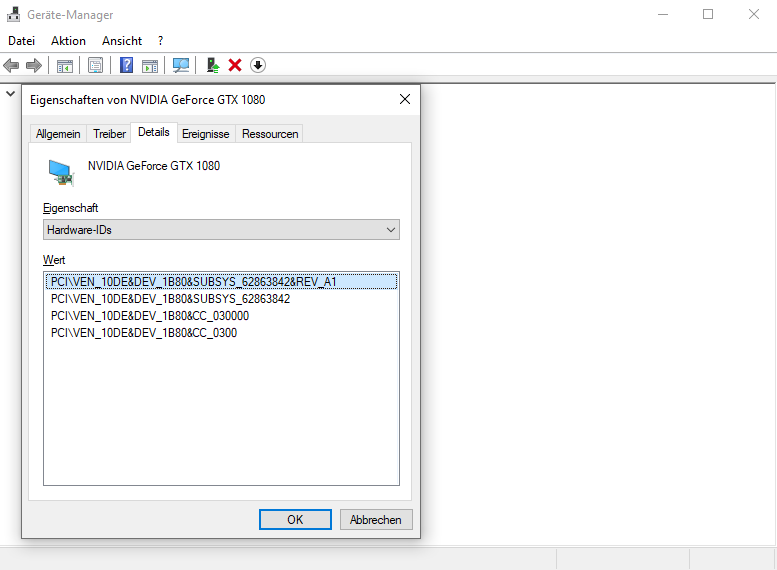Select the Details tab
Image resolution: width=777 pixels, height=570 pixels.
pyautogui.click(x=154, y=132)
